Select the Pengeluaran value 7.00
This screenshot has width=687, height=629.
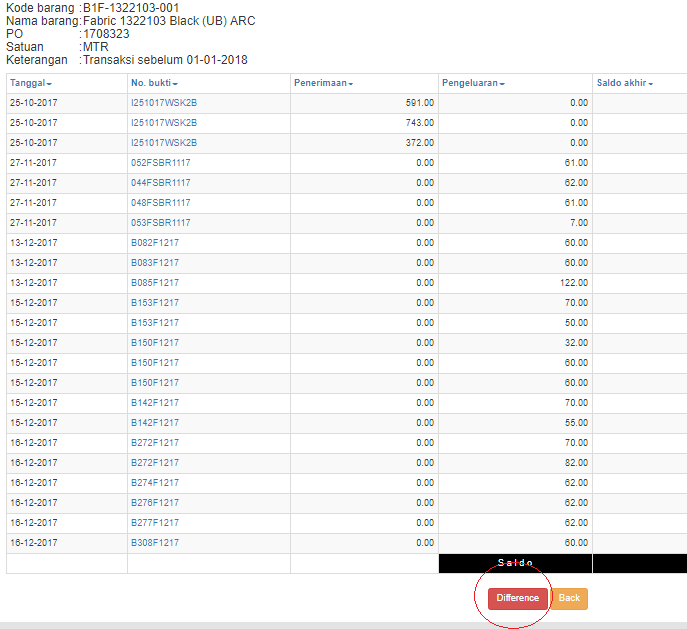pos(579,223)
